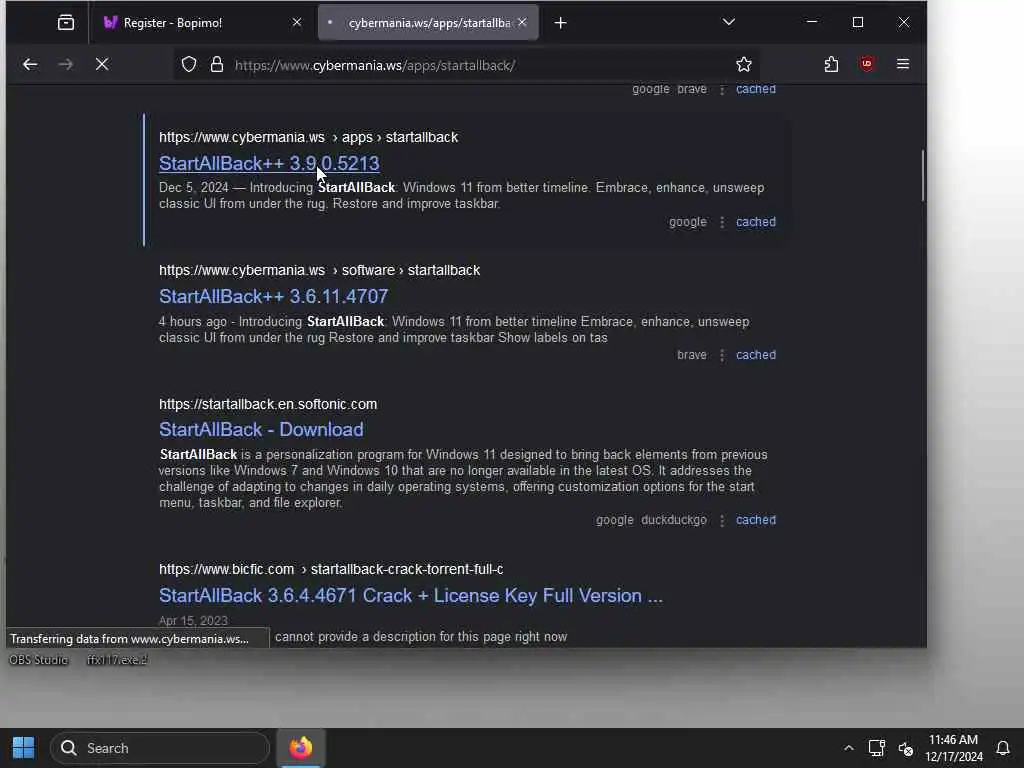Open options dots for the 3.9.0.5213 result
The image size is (1024, 768).
coord(722,222)
